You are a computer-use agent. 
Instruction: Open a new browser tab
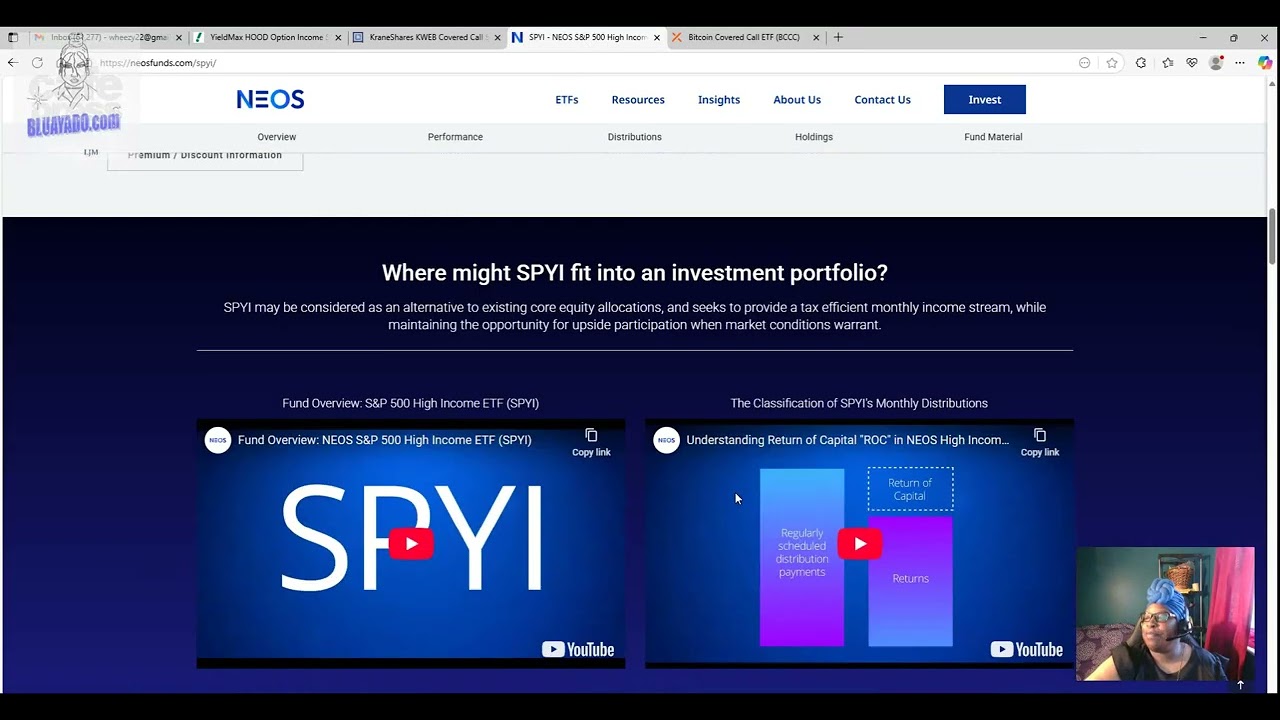838,37
